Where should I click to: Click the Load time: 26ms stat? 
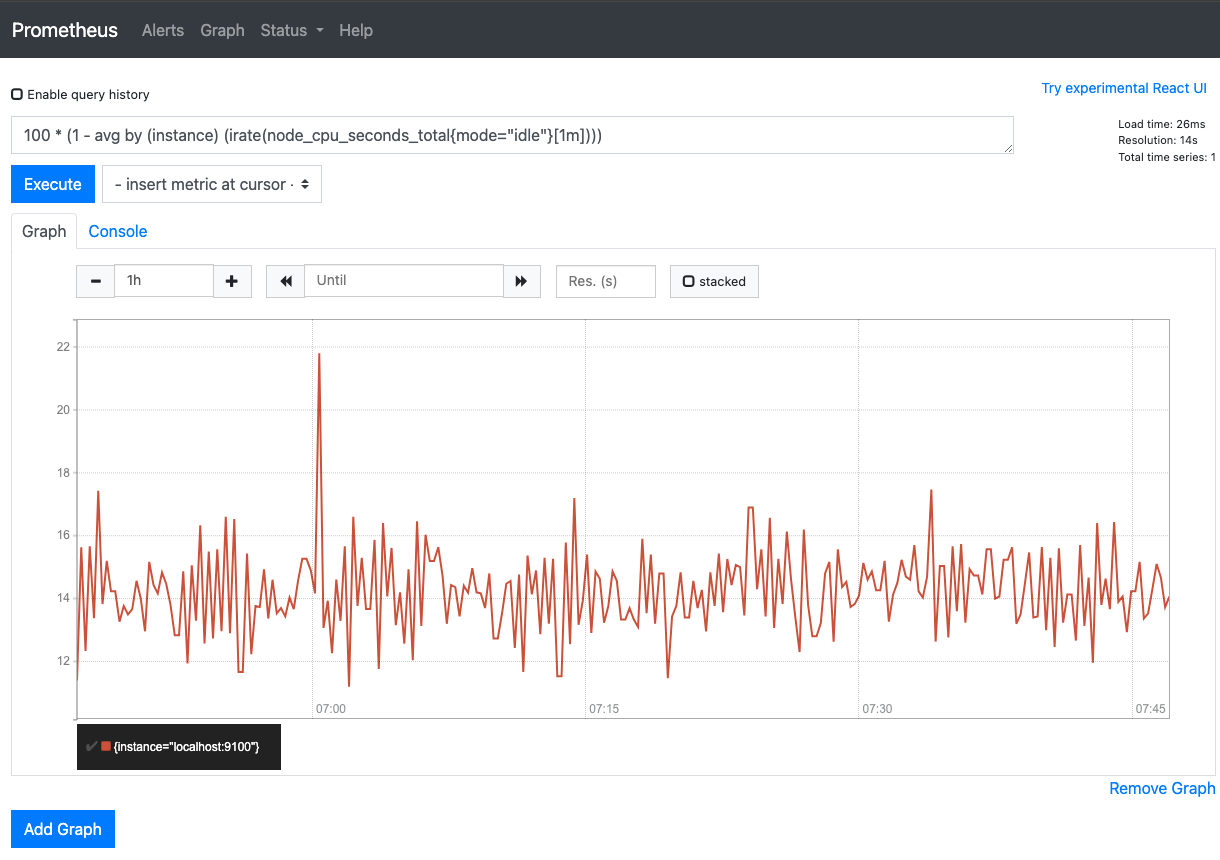coord(1162,124)
